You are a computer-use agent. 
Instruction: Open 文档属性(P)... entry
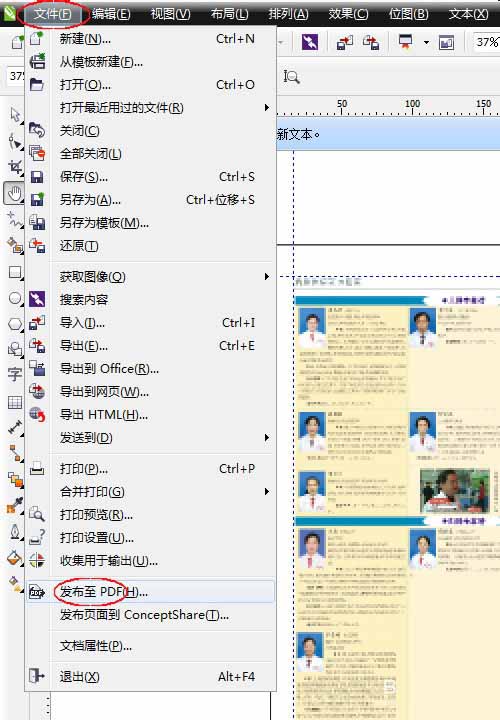click(151, 646)
